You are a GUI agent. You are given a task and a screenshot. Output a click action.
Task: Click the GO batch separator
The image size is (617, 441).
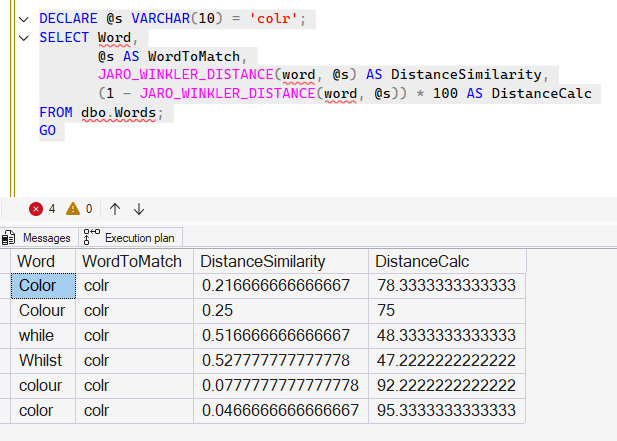pos(48,130)
